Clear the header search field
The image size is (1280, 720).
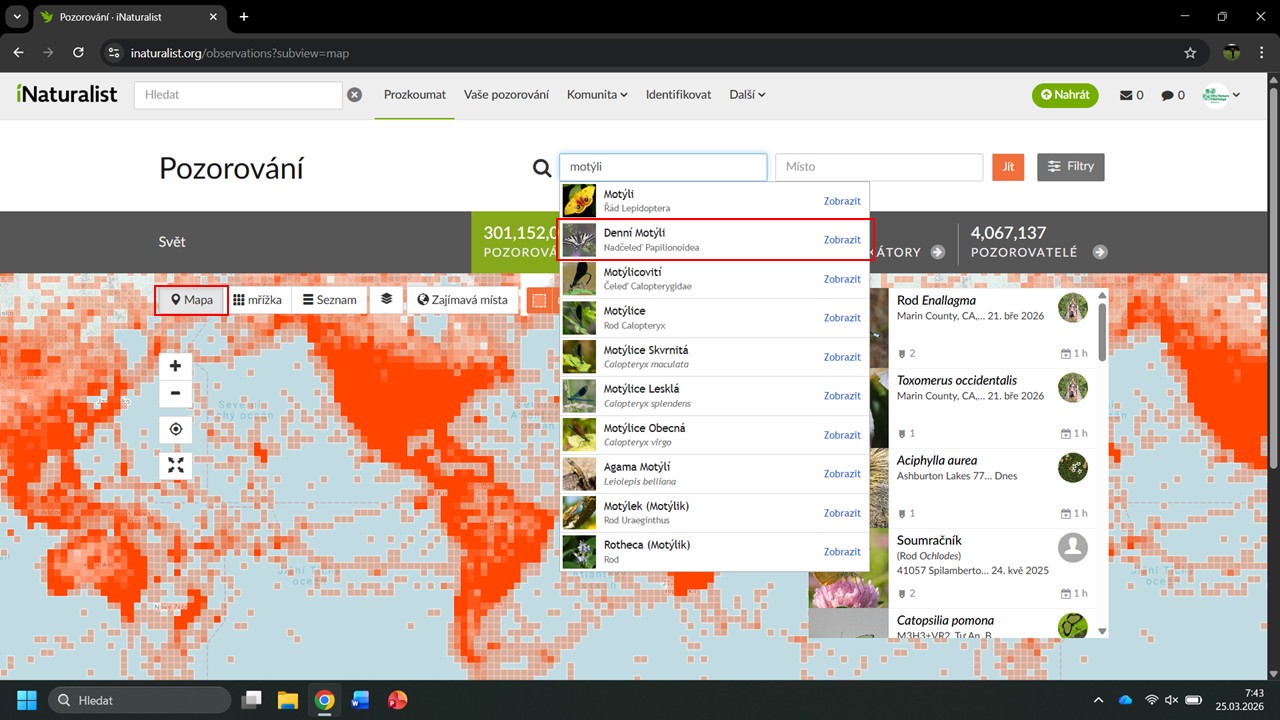coord(354,95)
